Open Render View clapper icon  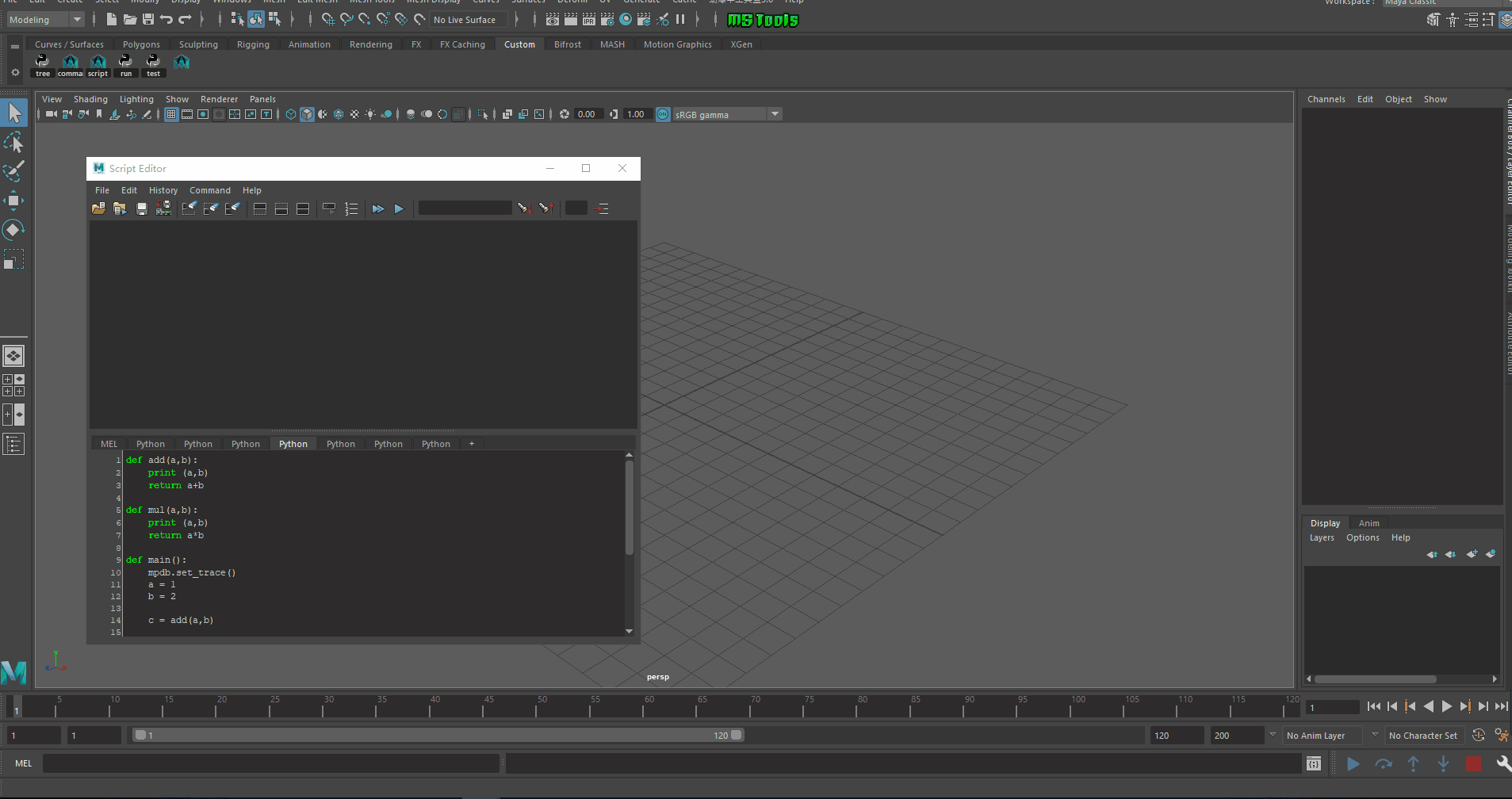[553, 19]
